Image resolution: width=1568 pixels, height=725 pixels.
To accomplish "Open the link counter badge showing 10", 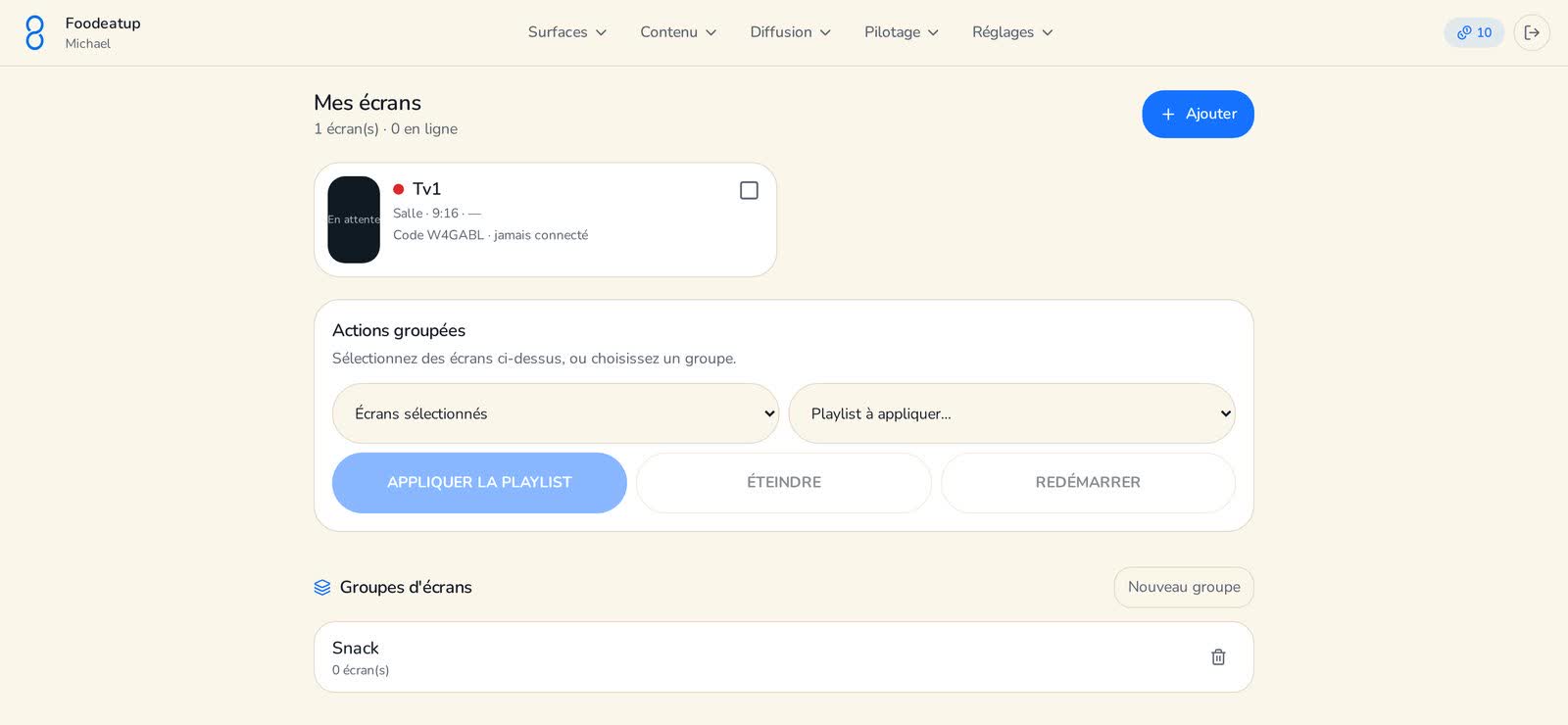I will coord(1474,32).
